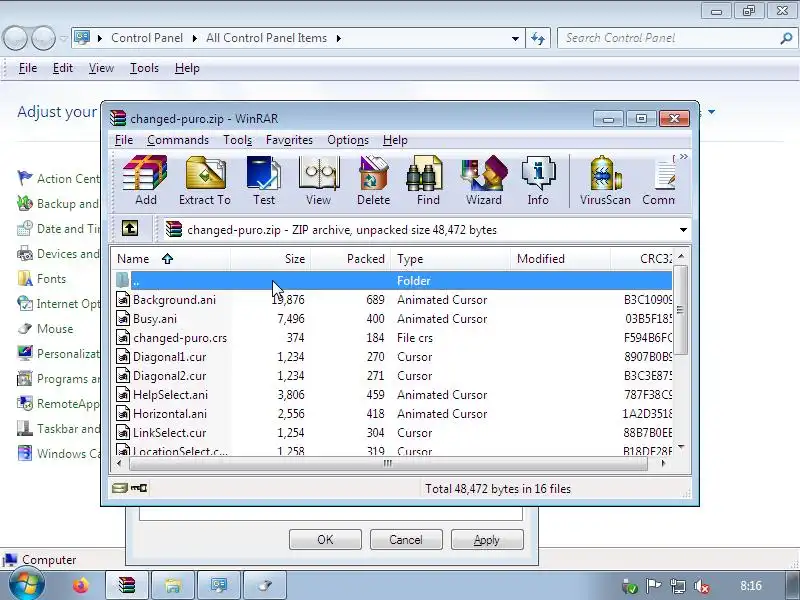Click the drive icon in WinRAR status bar

pyautogui.click(x=119, y=488)
